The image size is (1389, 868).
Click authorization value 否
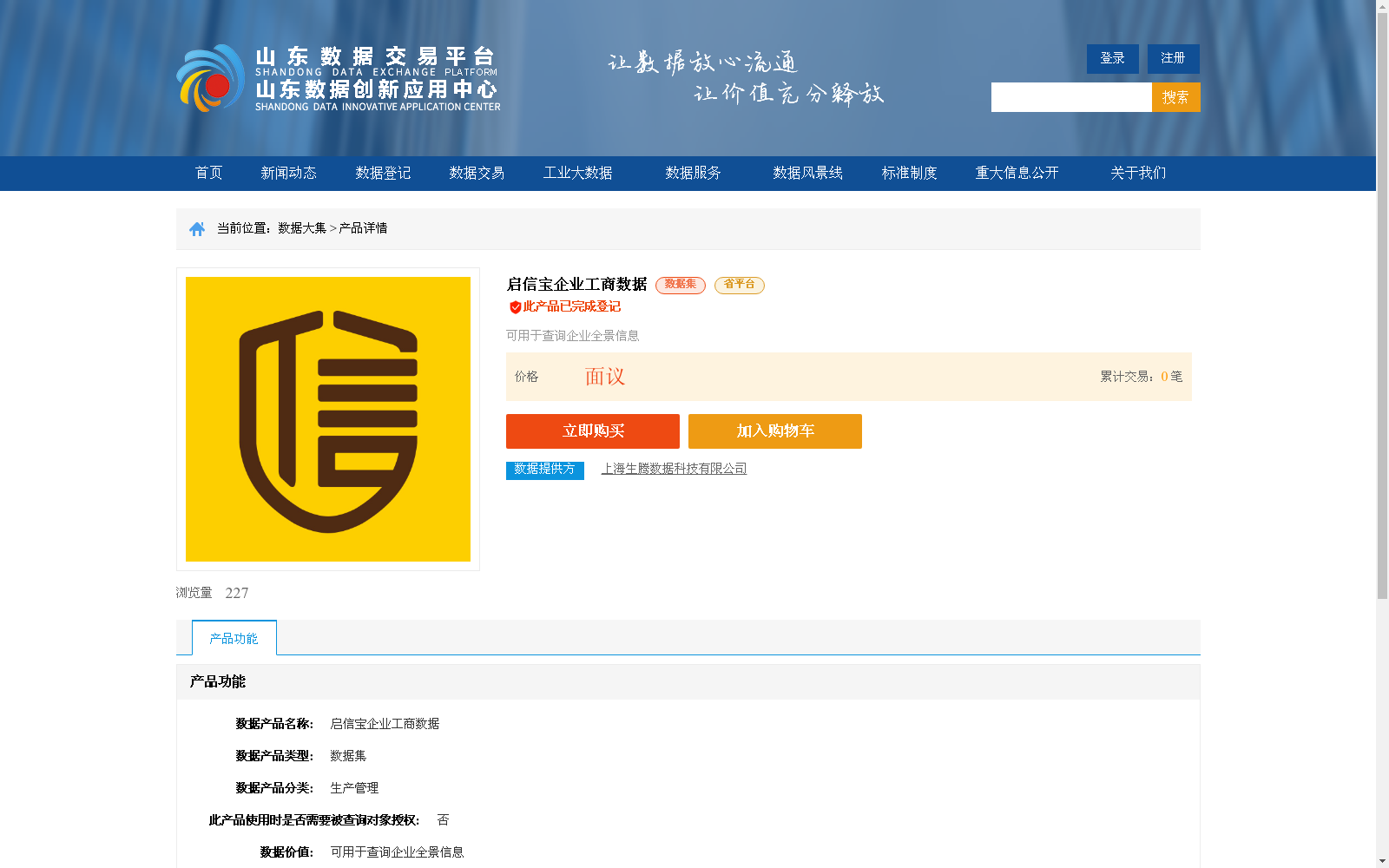tap(443, 820)
